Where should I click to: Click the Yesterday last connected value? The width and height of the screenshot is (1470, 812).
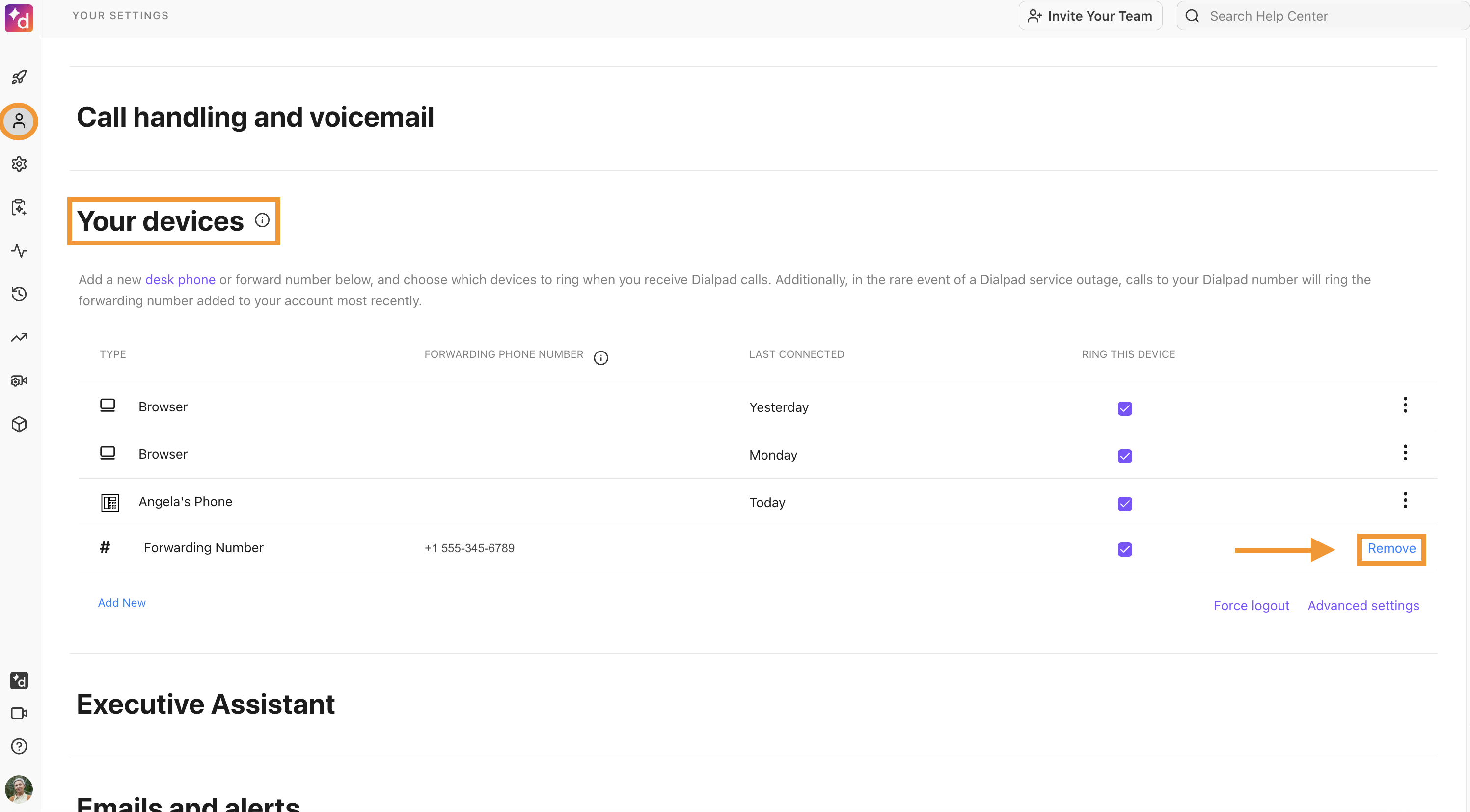click(778, 407)
